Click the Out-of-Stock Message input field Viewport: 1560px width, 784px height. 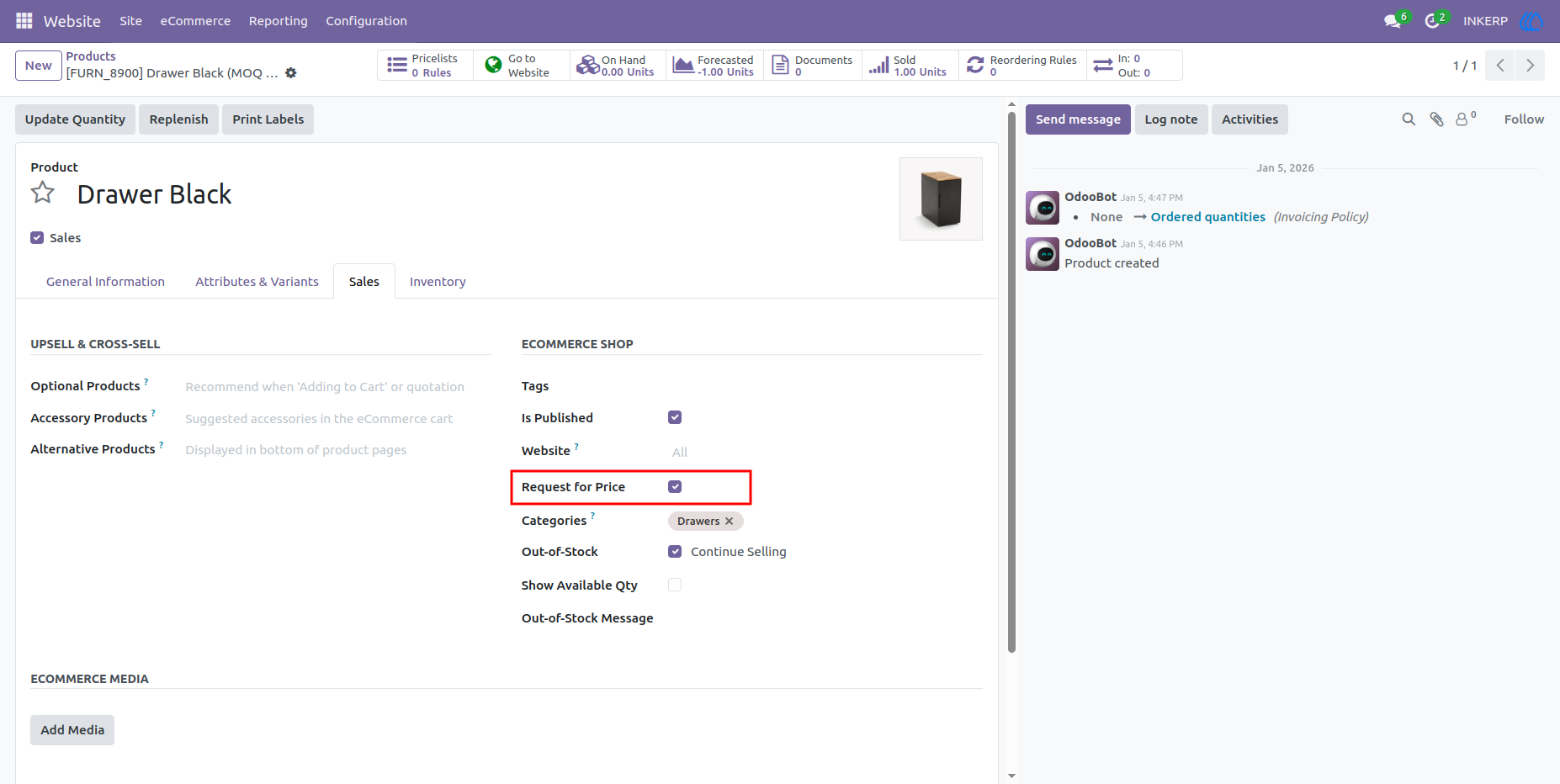[825, 618]
